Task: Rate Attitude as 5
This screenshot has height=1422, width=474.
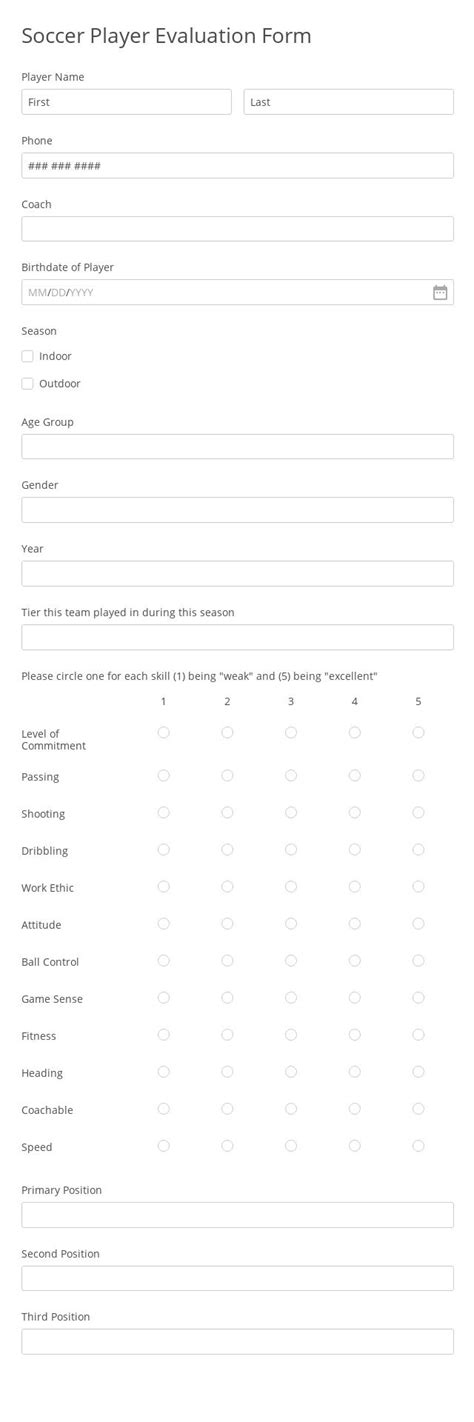Action: 418,924
